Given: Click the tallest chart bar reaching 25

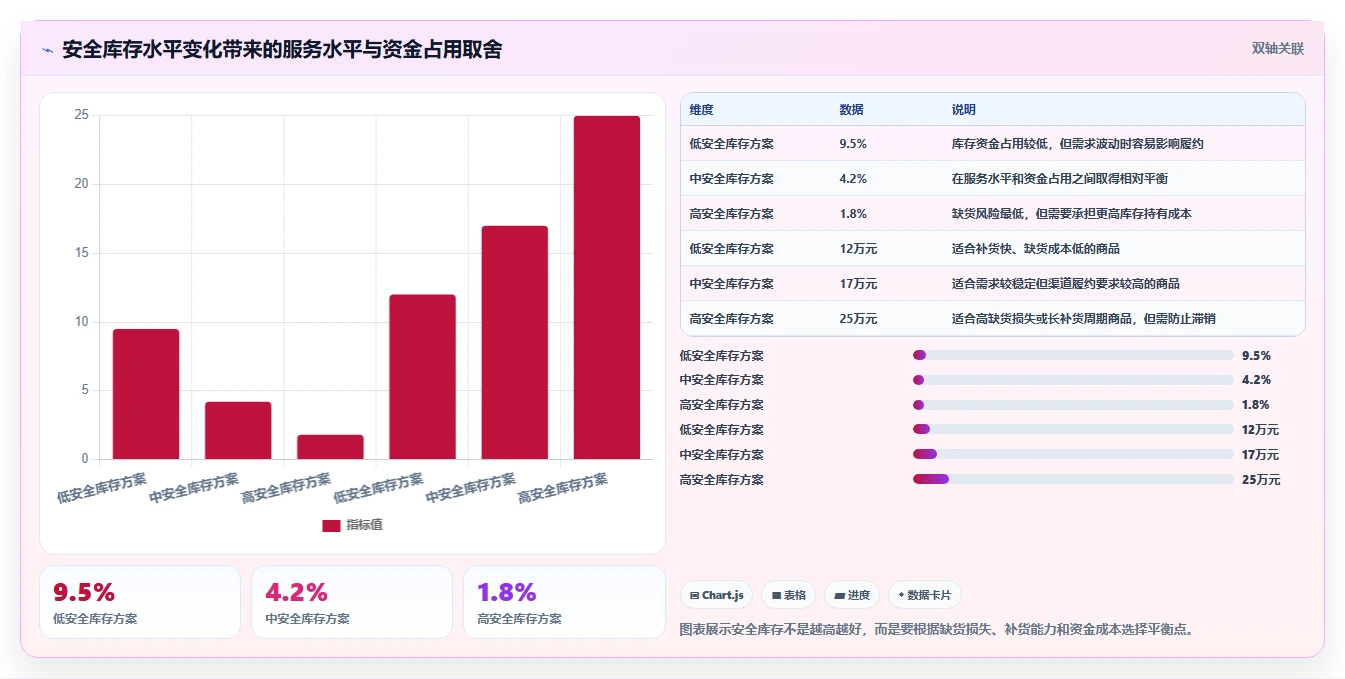Looking at the screenshot, I should (607, 287).
